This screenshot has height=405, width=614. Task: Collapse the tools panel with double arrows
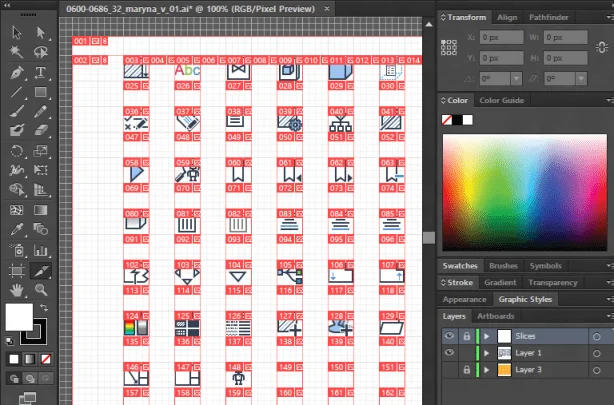coord(7,5)
